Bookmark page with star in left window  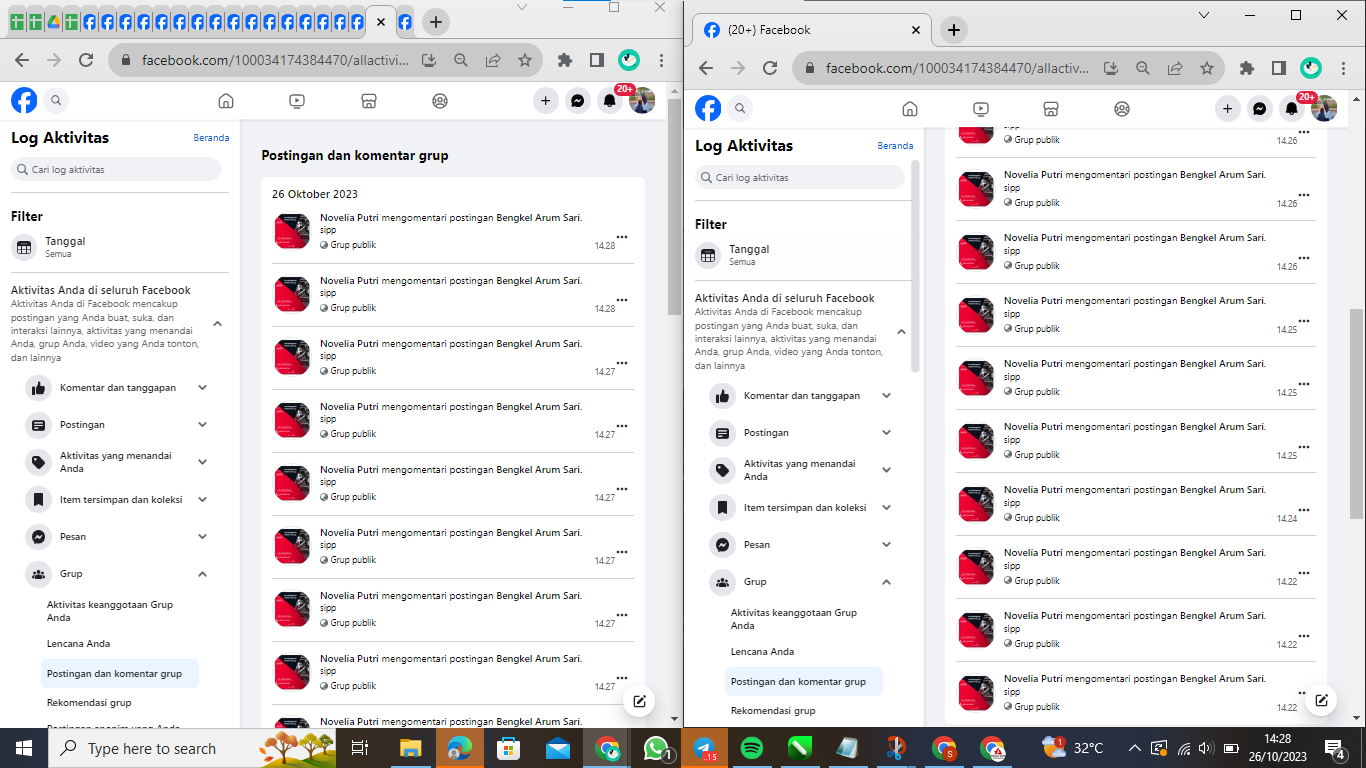click(525, 60)
